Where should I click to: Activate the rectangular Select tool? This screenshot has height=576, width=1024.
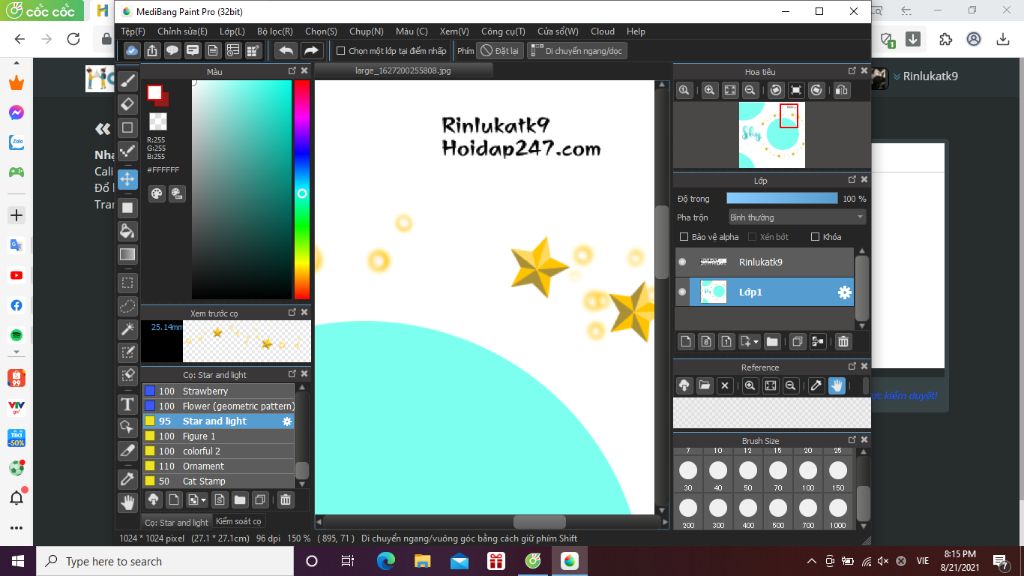[128, 283]
